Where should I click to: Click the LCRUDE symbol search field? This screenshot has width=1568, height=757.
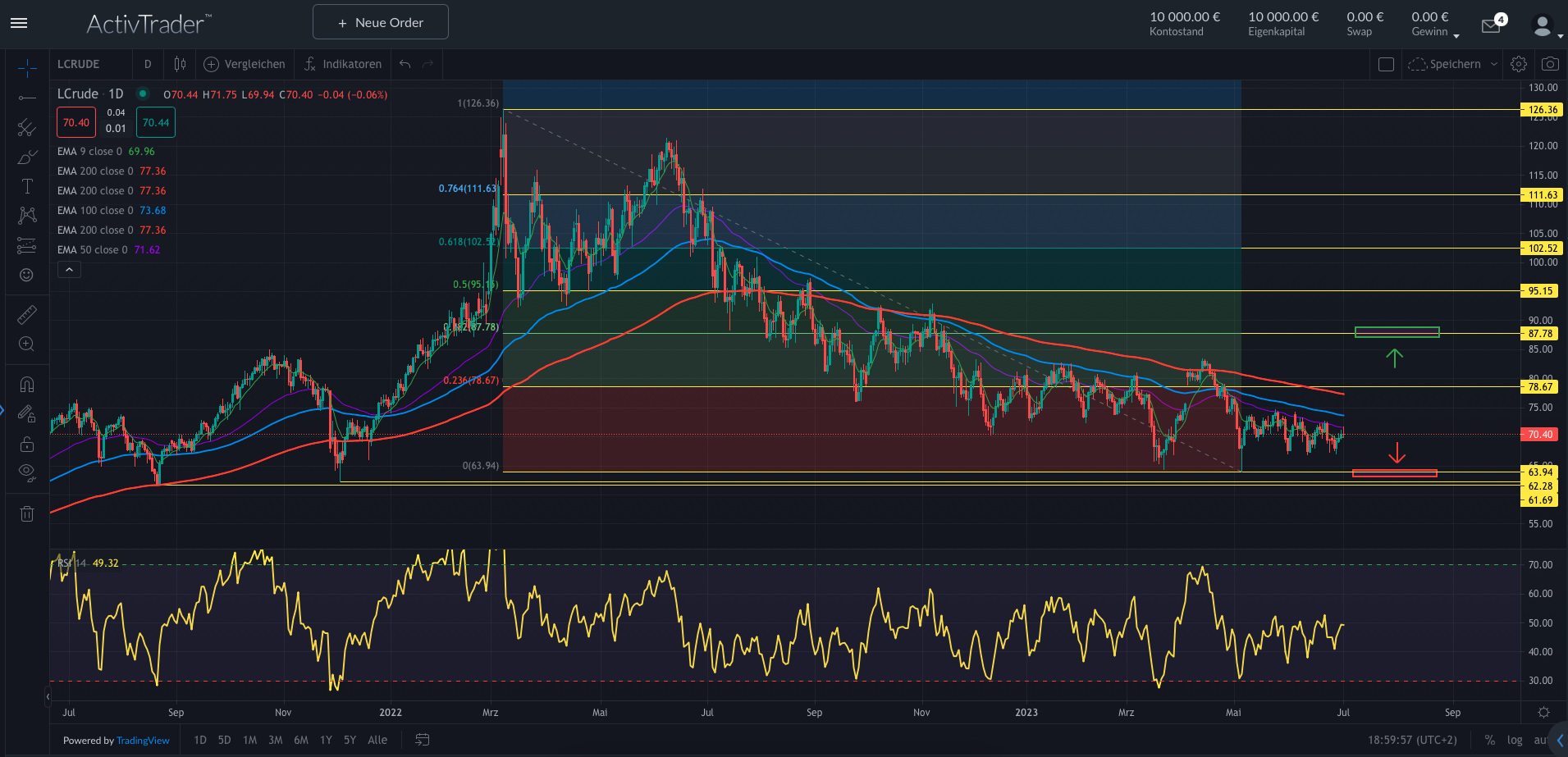tap(90, 64)
